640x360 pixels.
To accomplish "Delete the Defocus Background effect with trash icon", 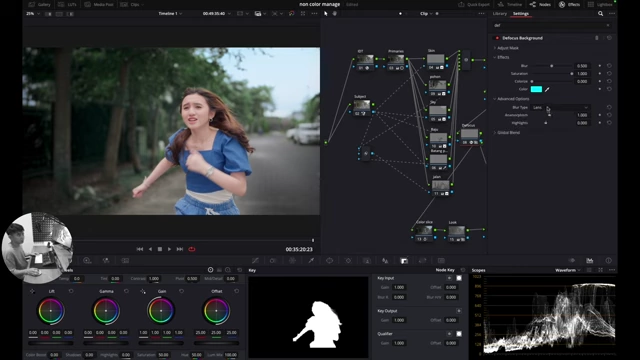I will pos(596,38).
